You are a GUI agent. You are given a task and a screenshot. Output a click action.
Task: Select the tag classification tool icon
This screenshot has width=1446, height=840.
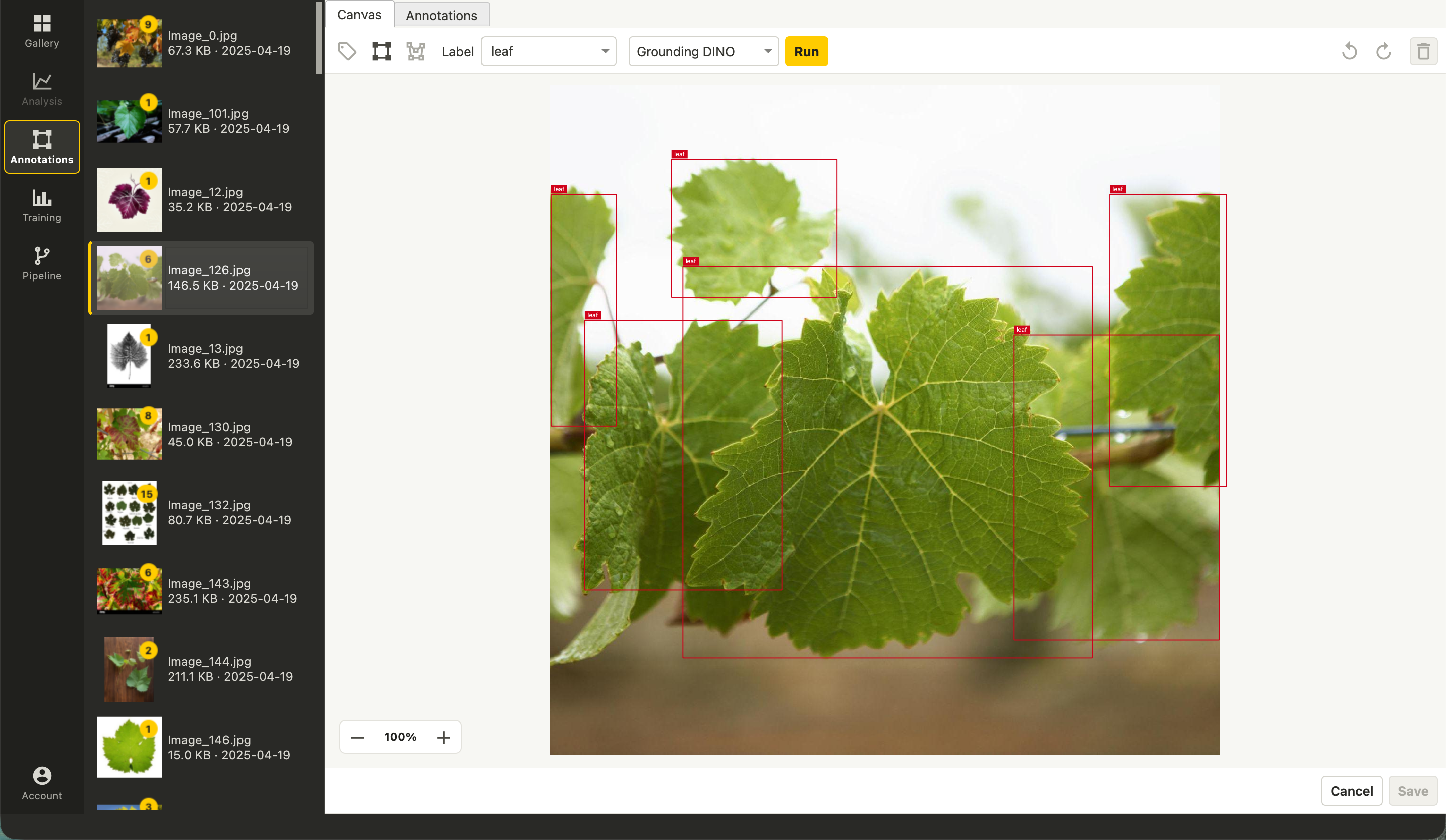pyautogui.click(x=347, y=52)
